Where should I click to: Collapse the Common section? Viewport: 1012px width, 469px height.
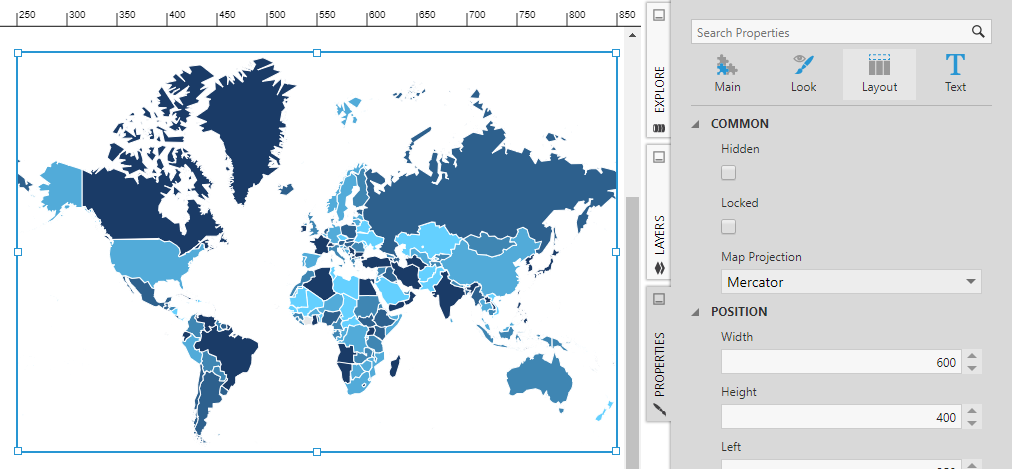pyautogui.click(x=697, y=124)
